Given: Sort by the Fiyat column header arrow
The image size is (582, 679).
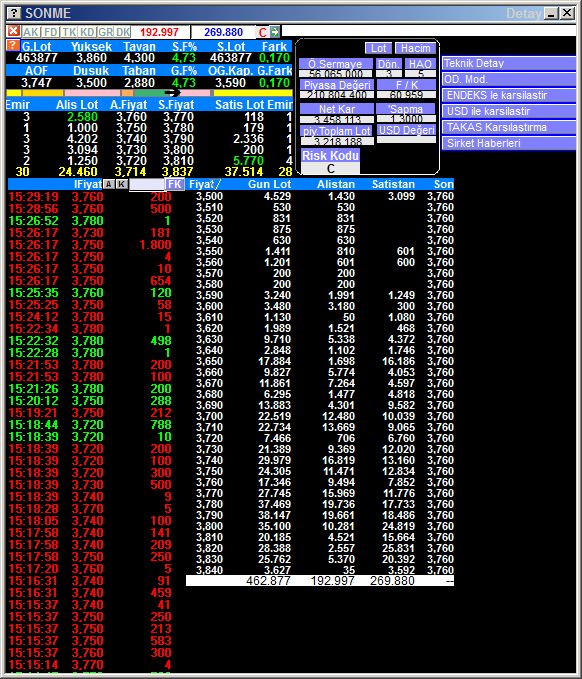Looking at the screenshot, I should (215, 184).
